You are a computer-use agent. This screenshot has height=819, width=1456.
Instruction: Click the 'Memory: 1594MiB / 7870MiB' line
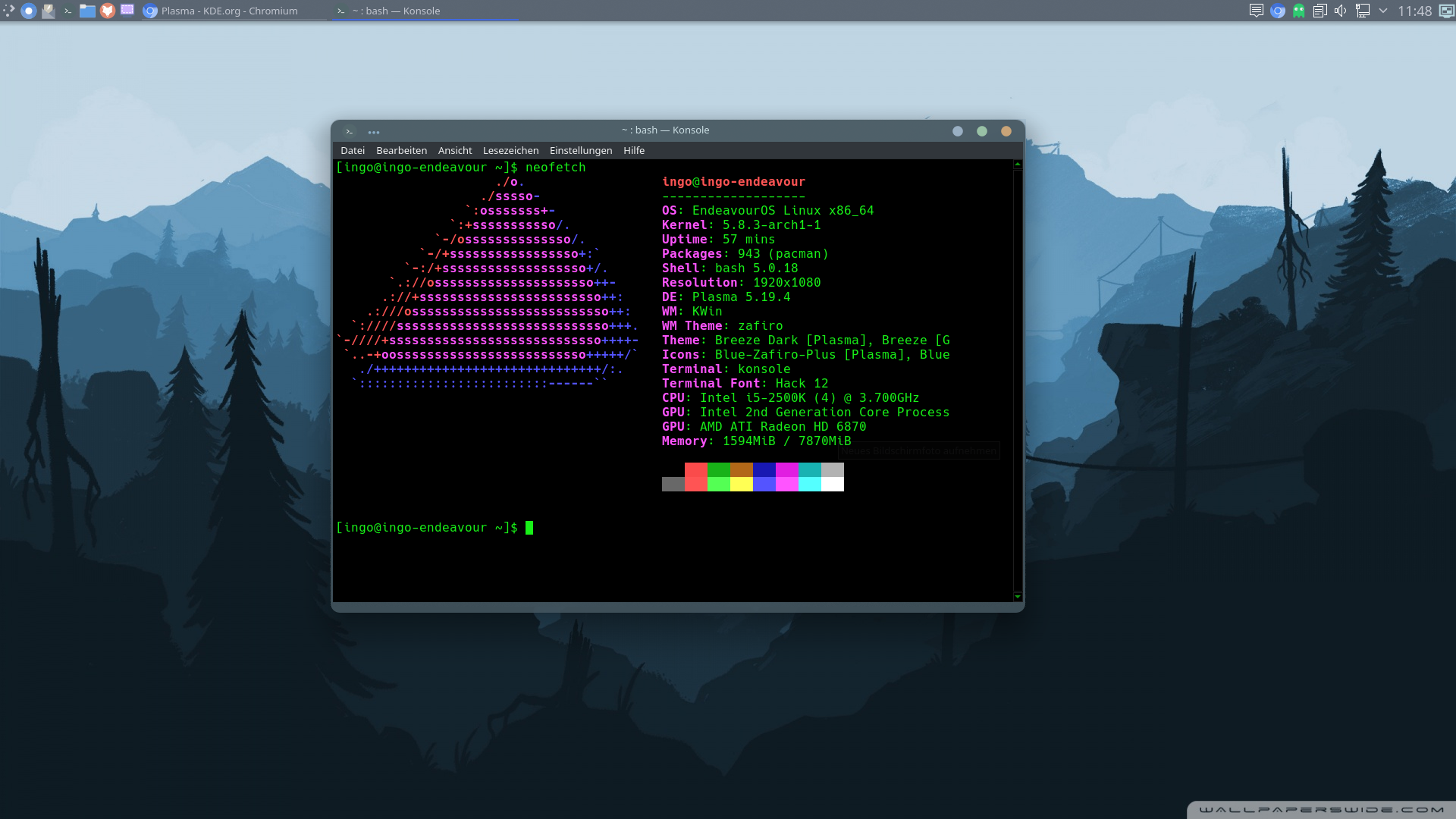[x=757, y=441]
